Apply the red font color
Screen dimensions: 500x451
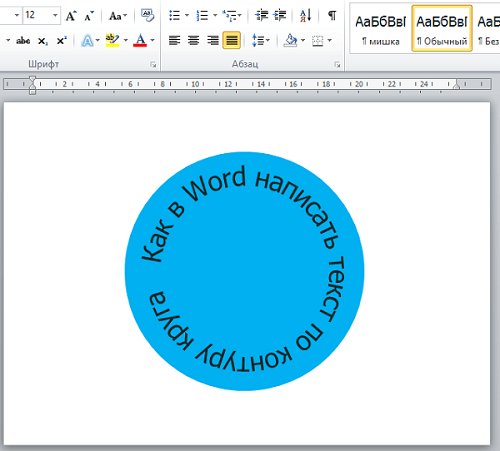(x=140, y=41)
